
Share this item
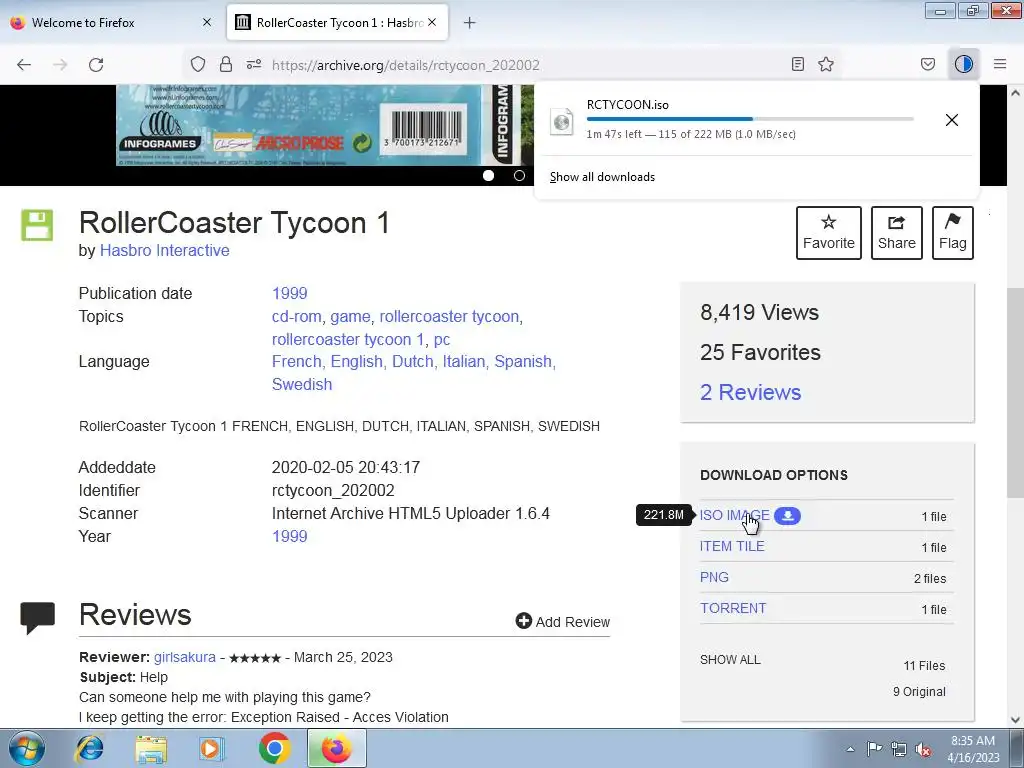pos(897,233)
